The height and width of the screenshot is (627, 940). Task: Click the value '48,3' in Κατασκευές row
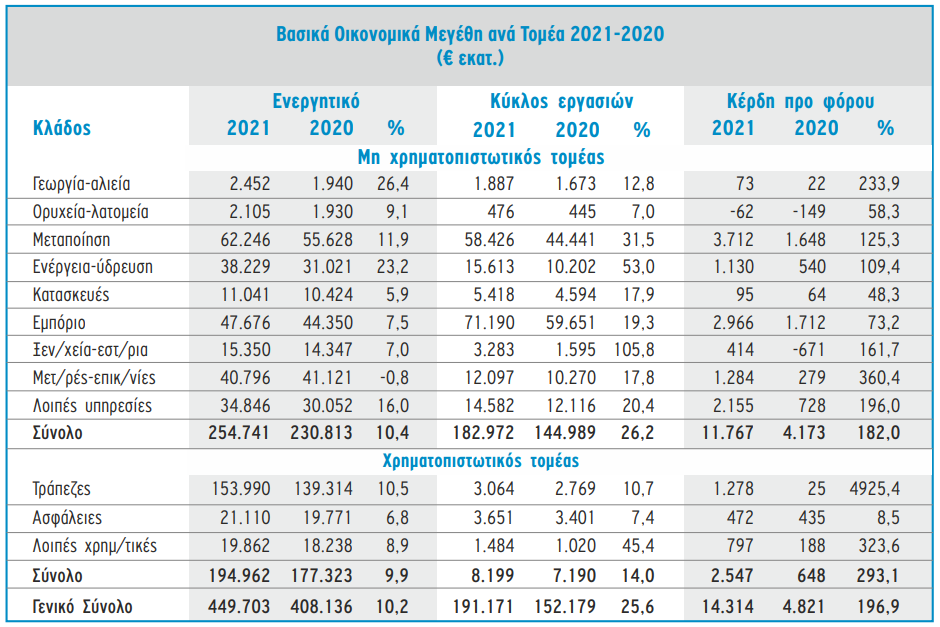pyautogui.click(x=883, y=294)
